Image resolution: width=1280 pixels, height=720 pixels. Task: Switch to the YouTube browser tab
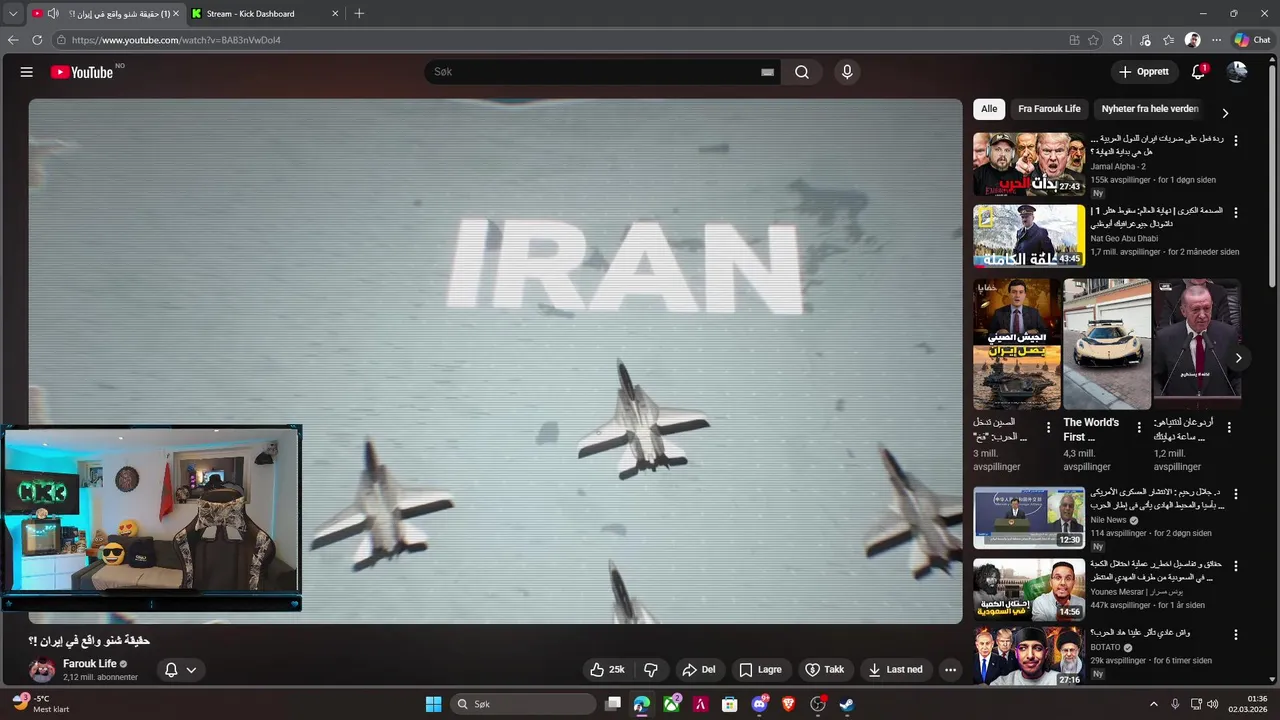click(x=104, y=14)
